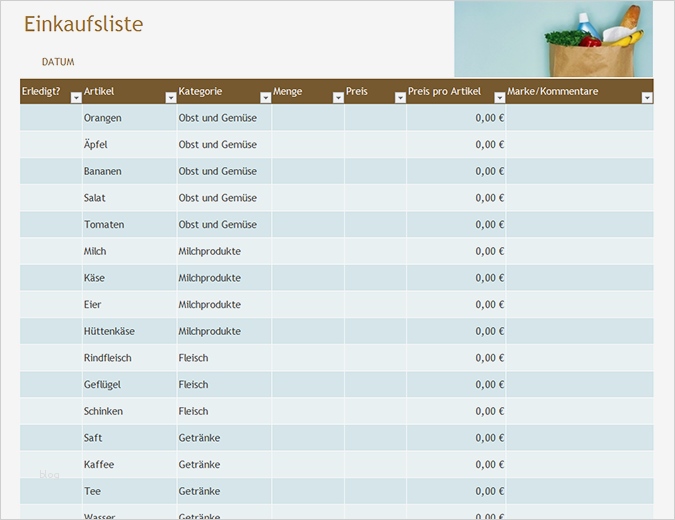Select Getränke category for Saft

(224, 438)
